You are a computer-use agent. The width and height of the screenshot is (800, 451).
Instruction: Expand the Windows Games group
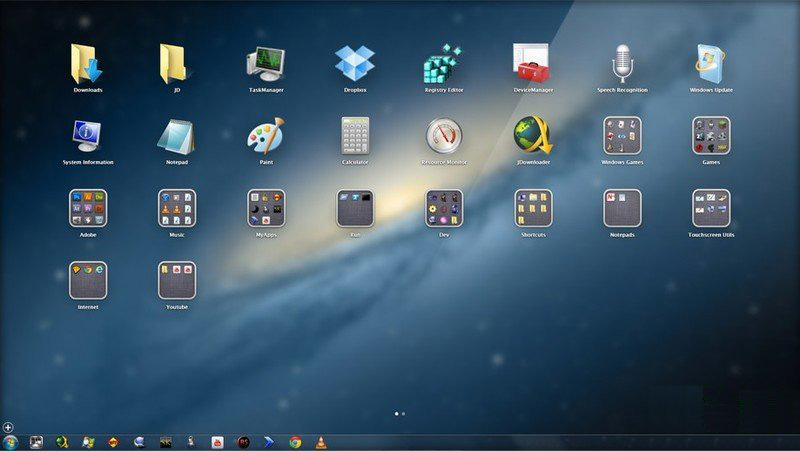[622, 136]
